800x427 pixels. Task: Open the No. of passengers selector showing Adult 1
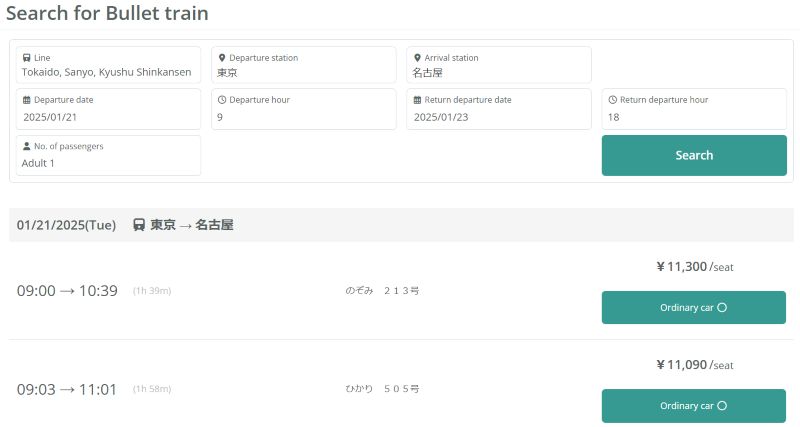(x=108, y=155)
